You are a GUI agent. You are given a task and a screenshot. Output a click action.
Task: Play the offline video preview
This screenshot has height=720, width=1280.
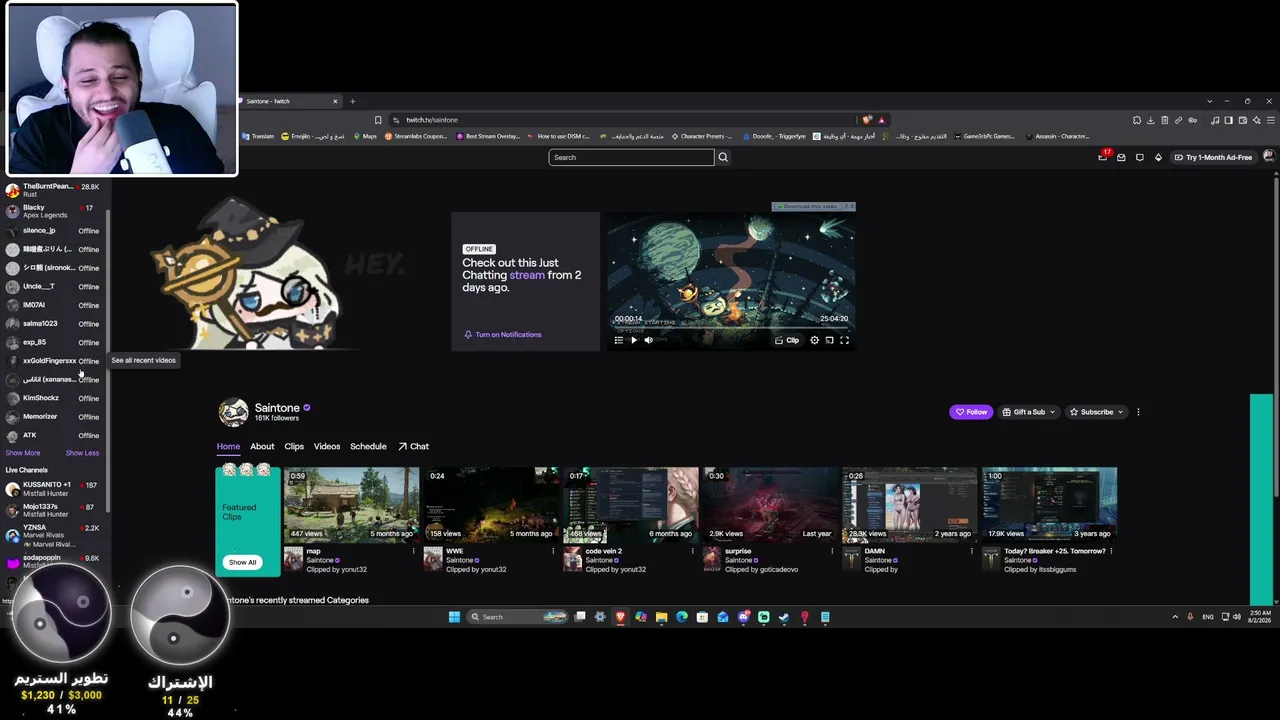tap(633, 340)
